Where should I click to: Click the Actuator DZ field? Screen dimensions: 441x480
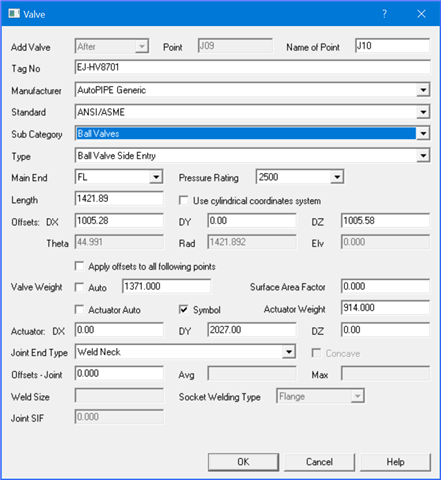[x=385, y=330]
